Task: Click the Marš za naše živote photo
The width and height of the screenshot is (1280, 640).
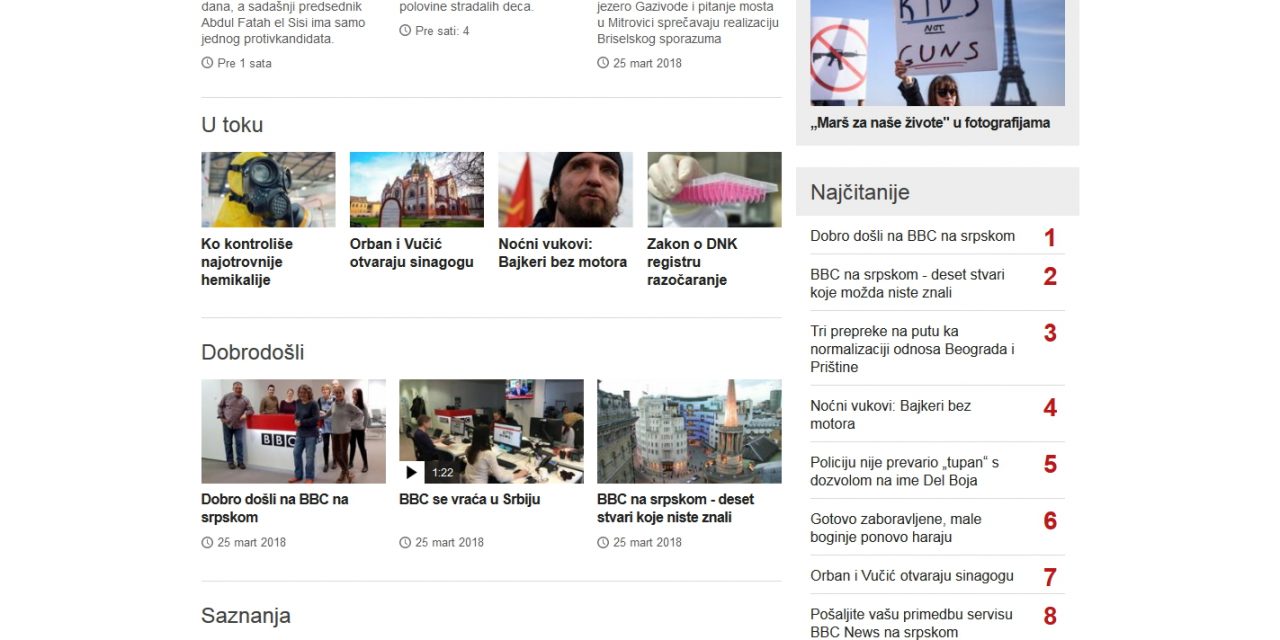Action: (x=938, y=53)
